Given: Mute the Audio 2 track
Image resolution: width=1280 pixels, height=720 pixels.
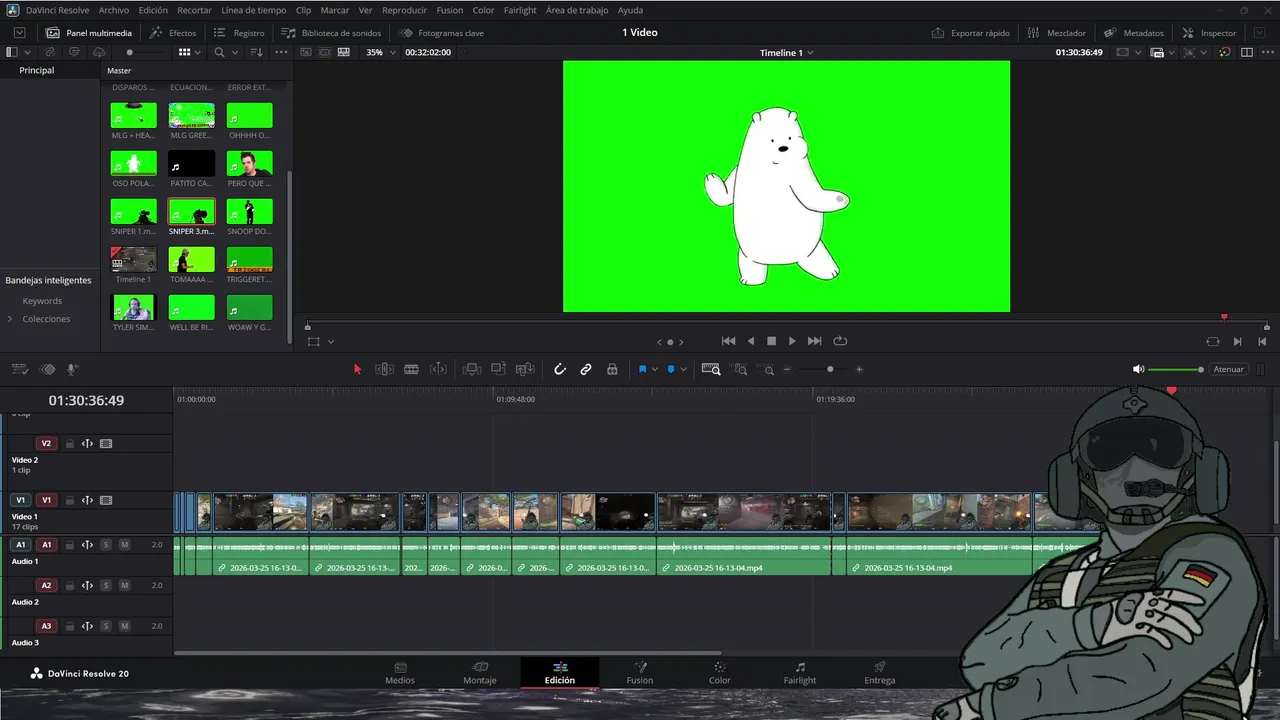Looking at the screenshot, I should 124,585.
